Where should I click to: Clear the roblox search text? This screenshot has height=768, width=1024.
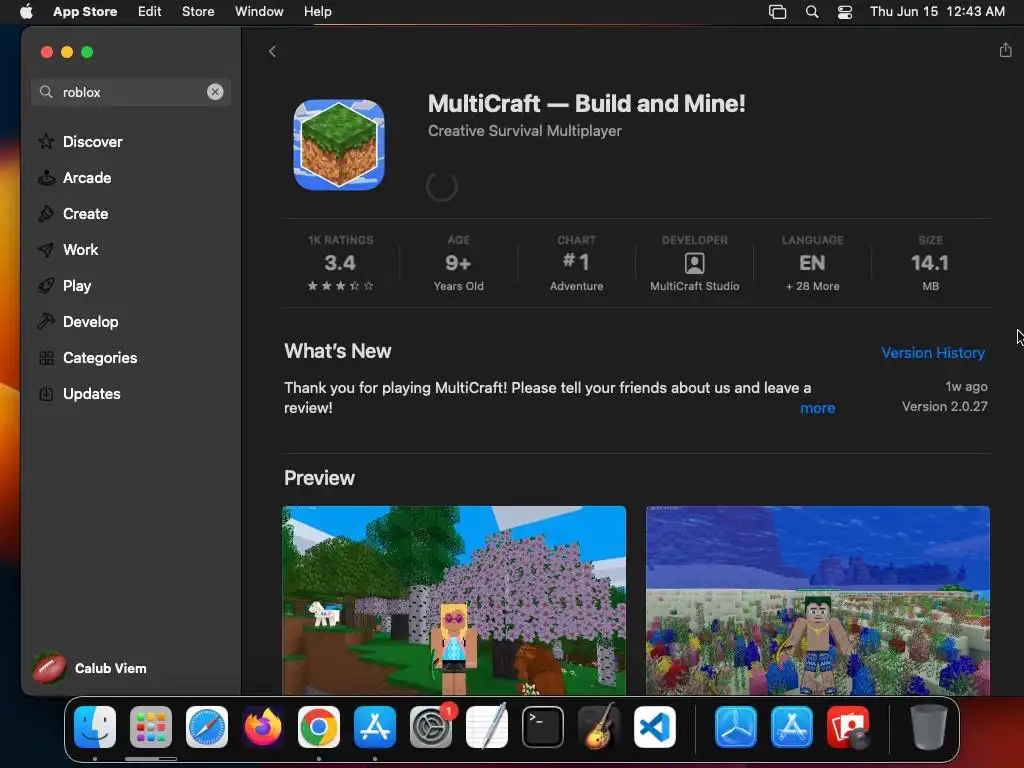pyautogui.click(x=215, y=92)
